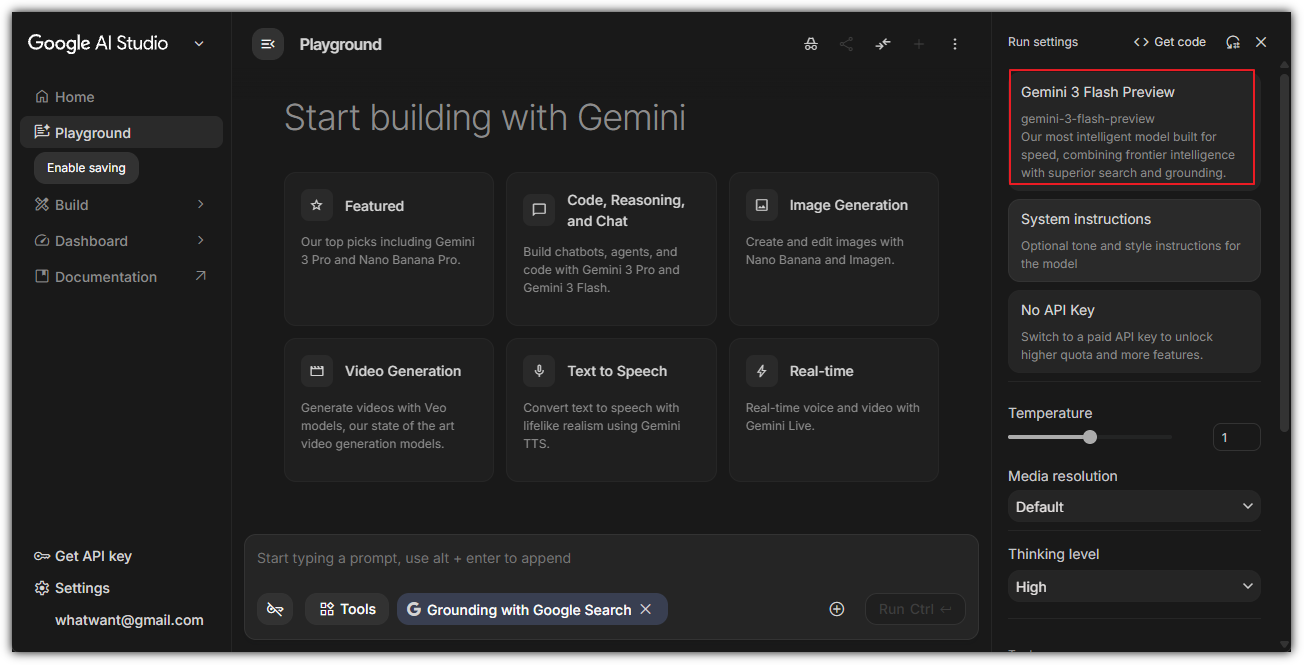Viewport: 1304px width, 665px height.
Task: Click the chat bubble icon on Code card
Action: pos(539,210)
